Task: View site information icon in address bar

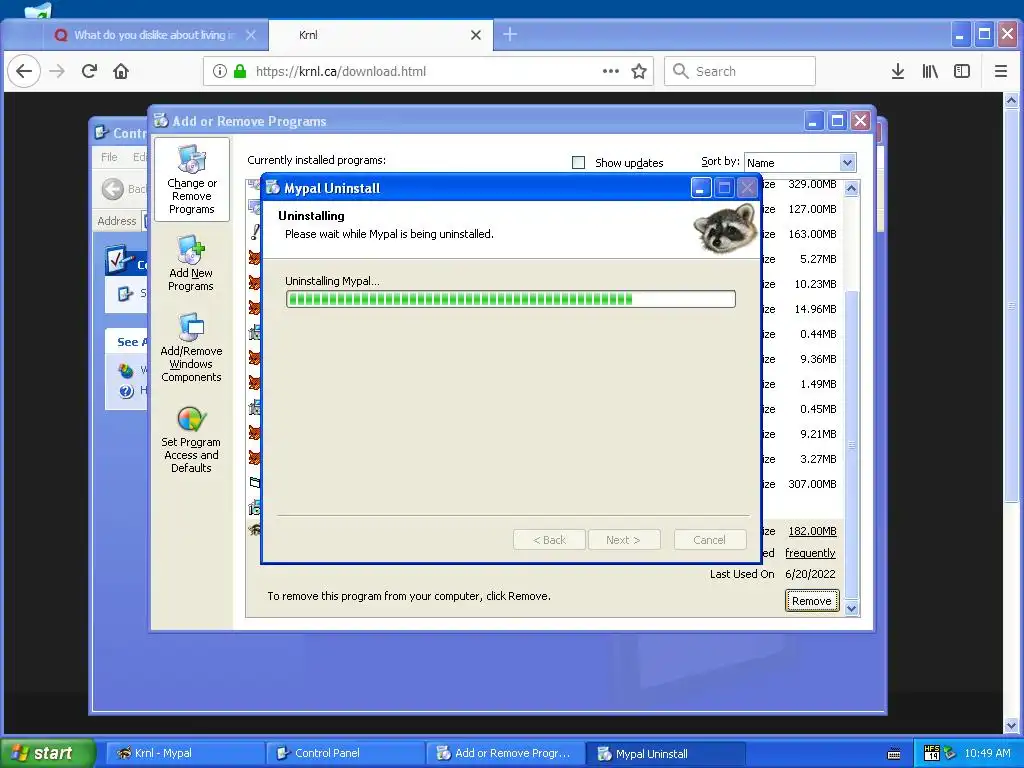Action: 220,71
